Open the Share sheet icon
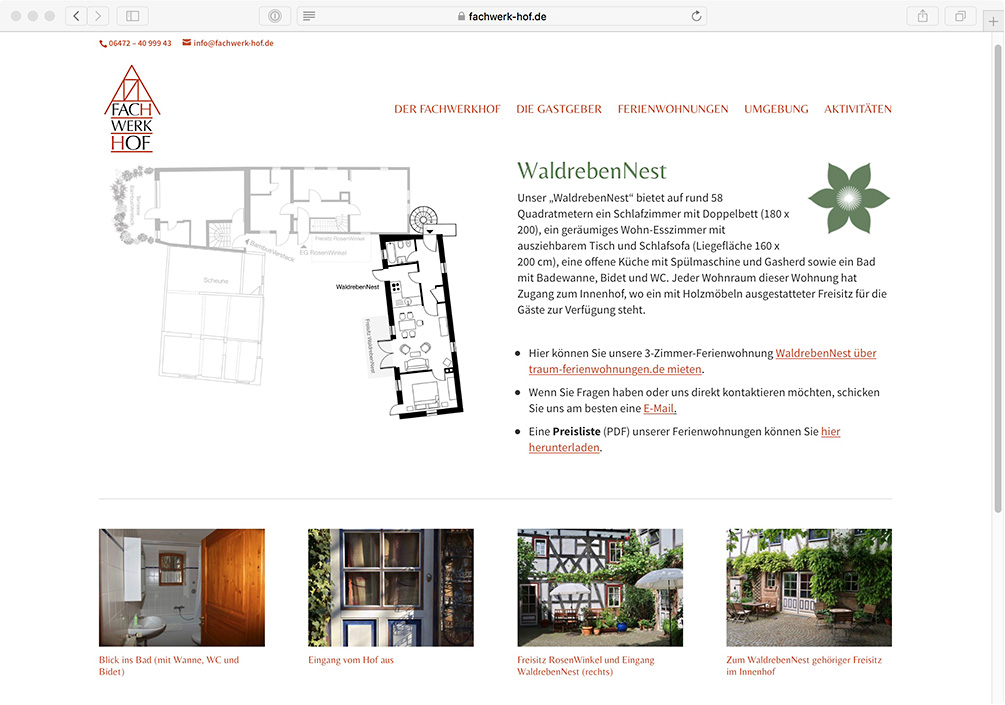The image size is (1005, 705). [922, 16]
